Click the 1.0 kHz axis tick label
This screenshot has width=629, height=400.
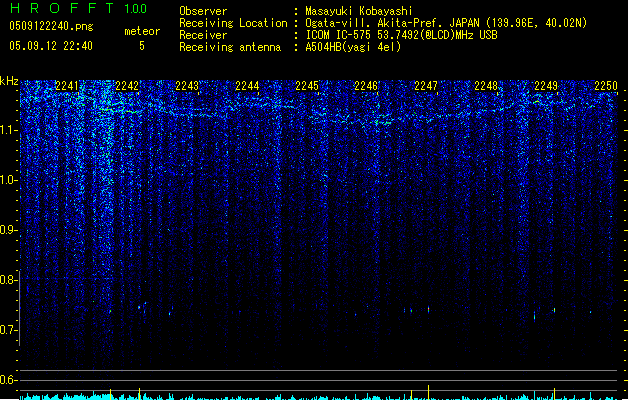tap(8, 180)
